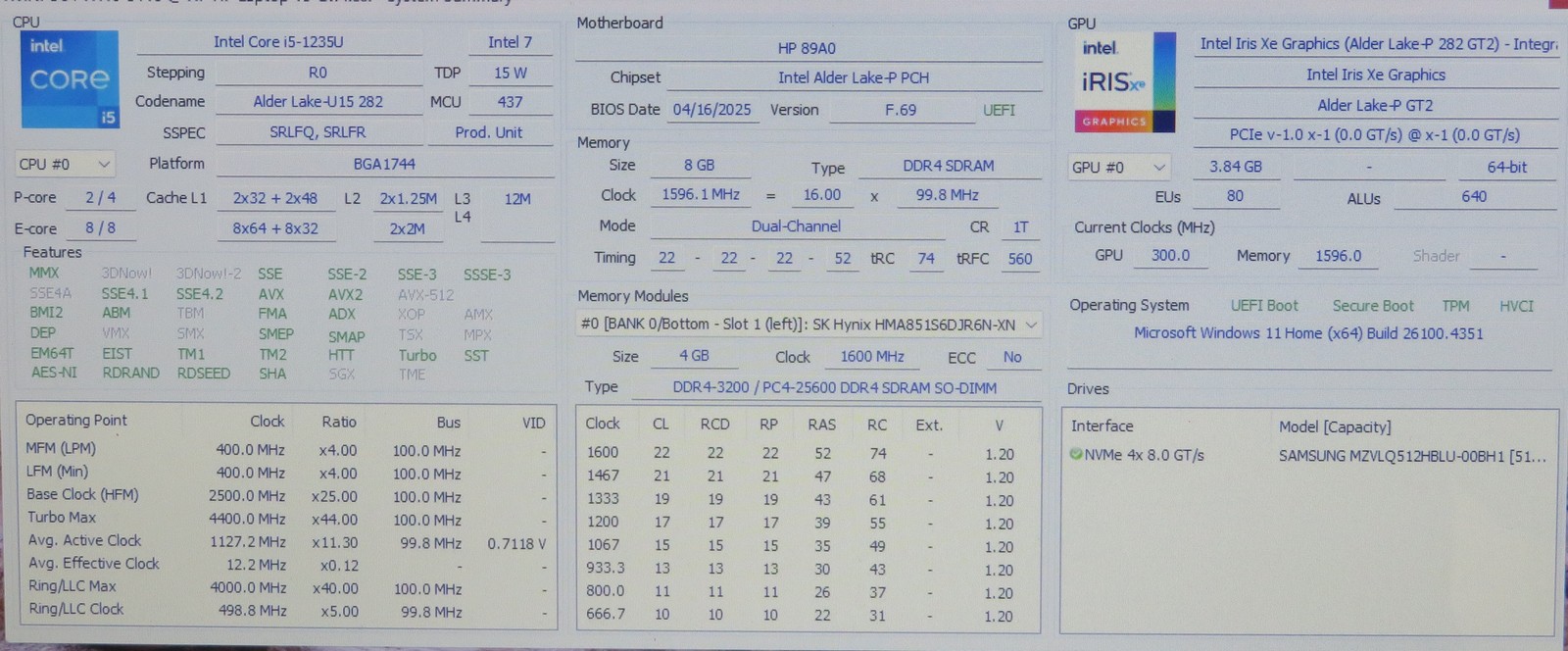
Task: Click the L3 cache value 12M
Action: [517, 199]
